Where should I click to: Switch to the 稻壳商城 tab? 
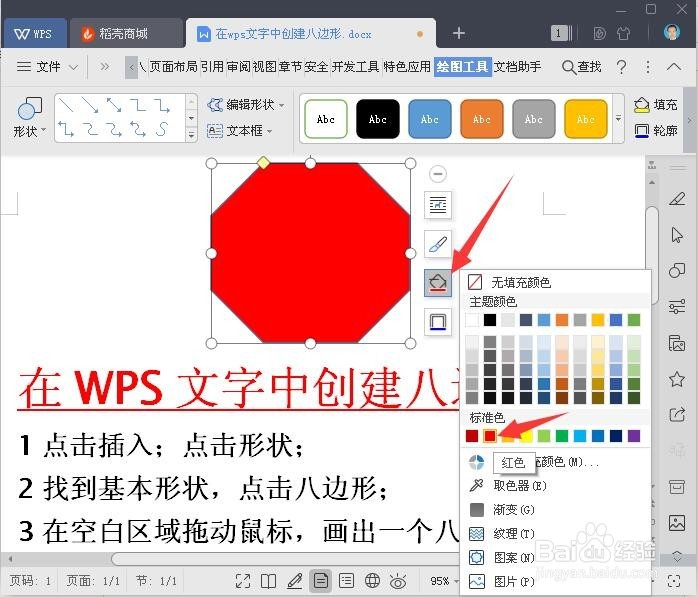126,33
